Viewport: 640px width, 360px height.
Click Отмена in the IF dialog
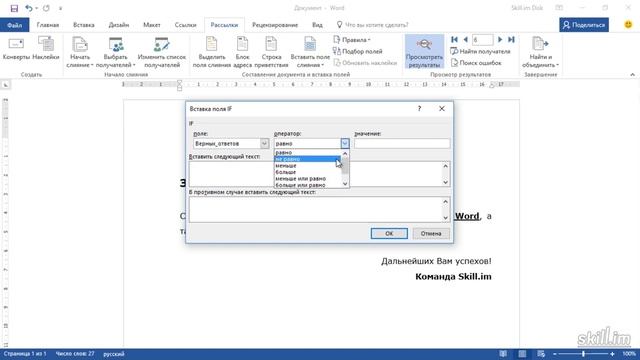[431, 233]
